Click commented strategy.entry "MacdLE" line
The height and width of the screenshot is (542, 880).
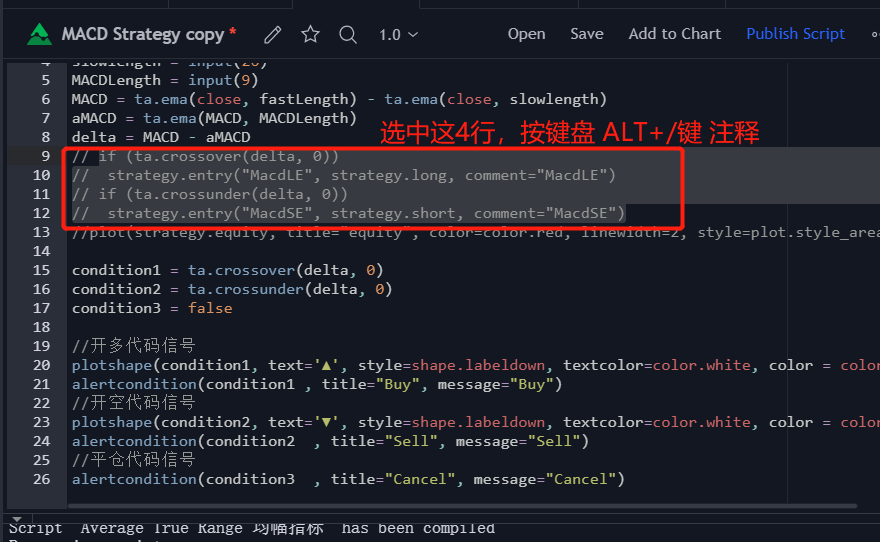[343, 175]
